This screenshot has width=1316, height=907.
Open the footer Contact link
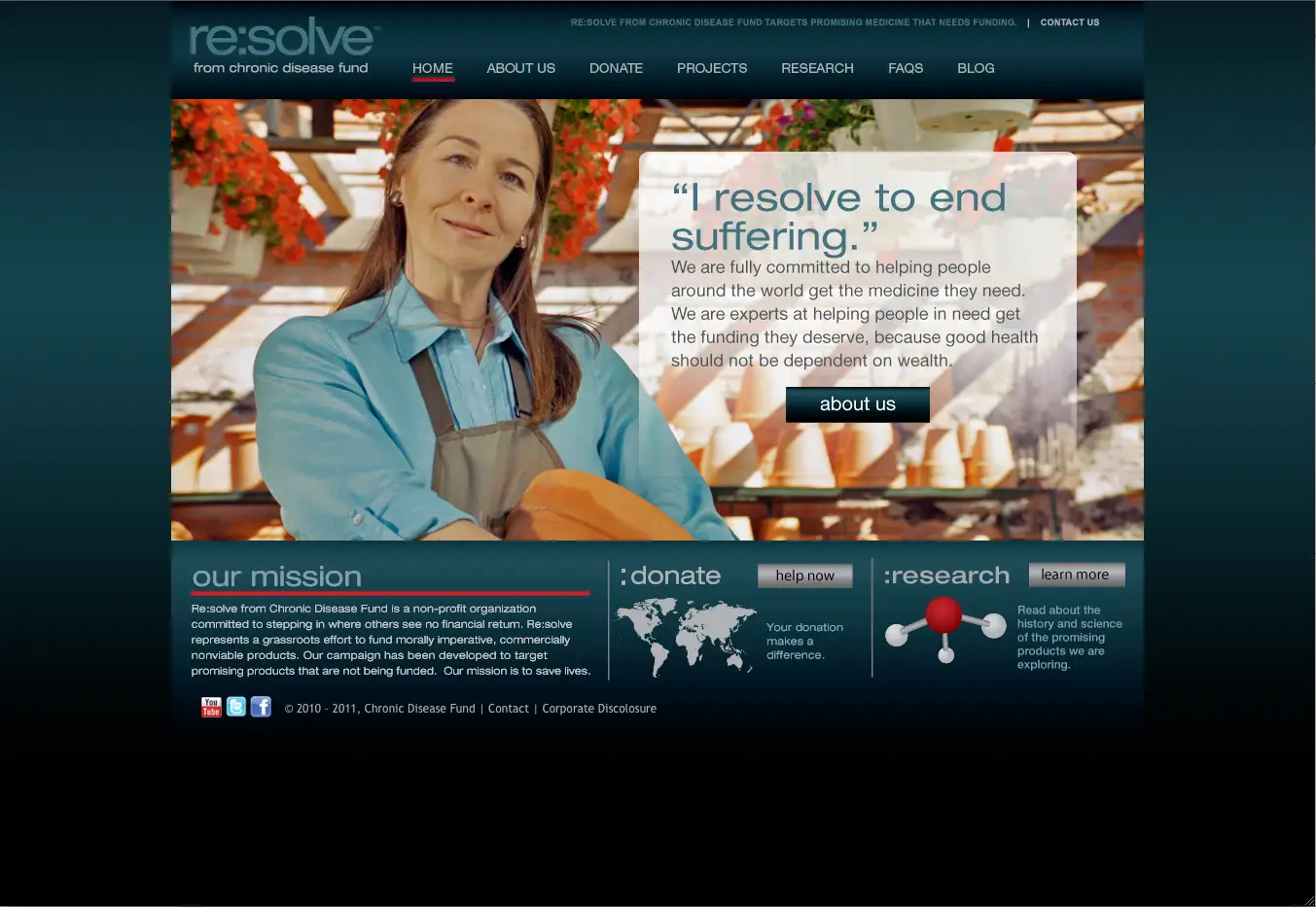pos(509,709)
